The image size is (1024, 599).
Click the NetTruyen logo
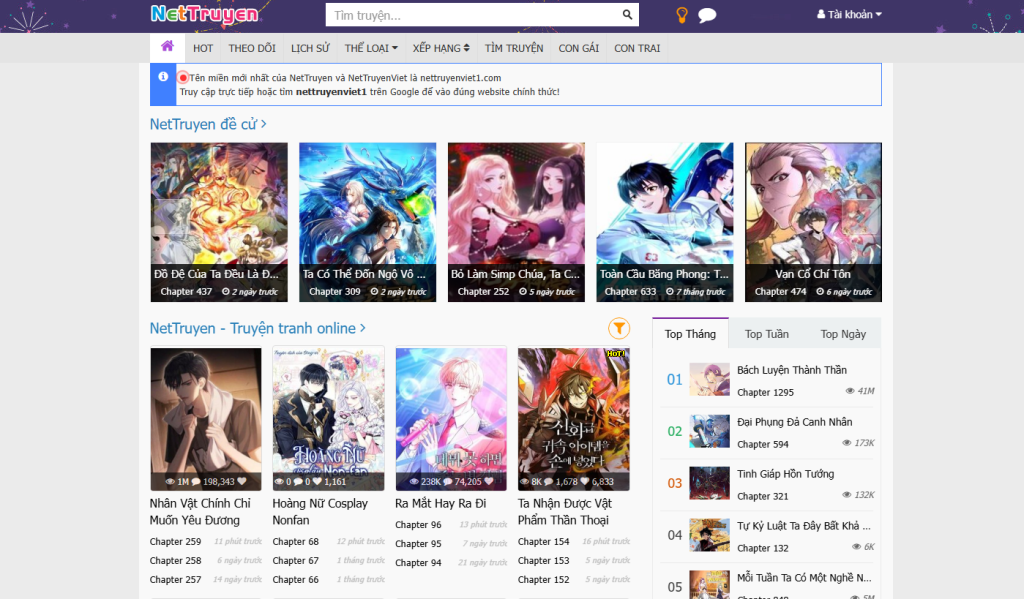point(204,14)
